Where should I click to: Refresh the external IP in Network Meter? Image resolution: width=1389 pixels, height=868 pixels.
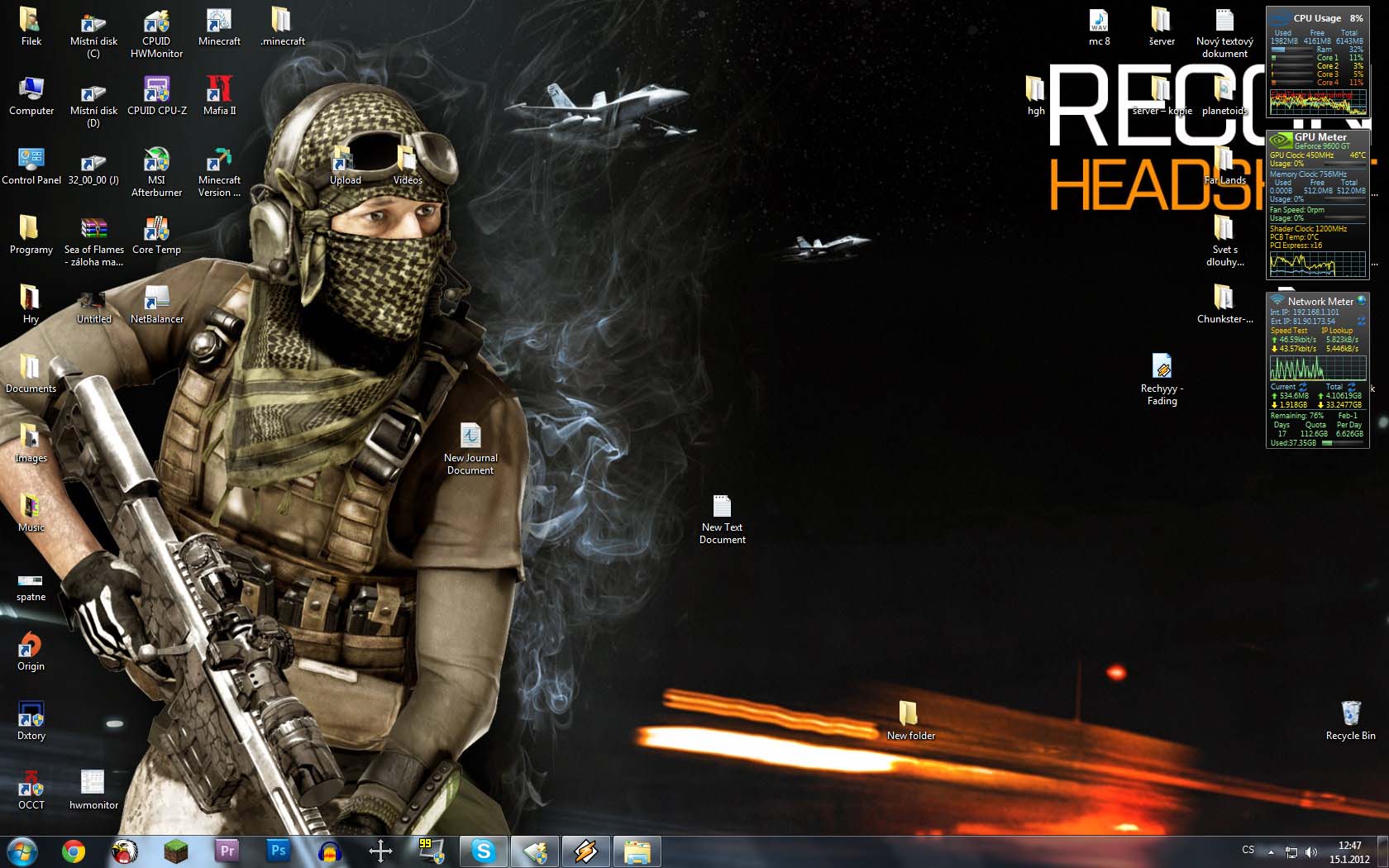[x=1361, y=322]
